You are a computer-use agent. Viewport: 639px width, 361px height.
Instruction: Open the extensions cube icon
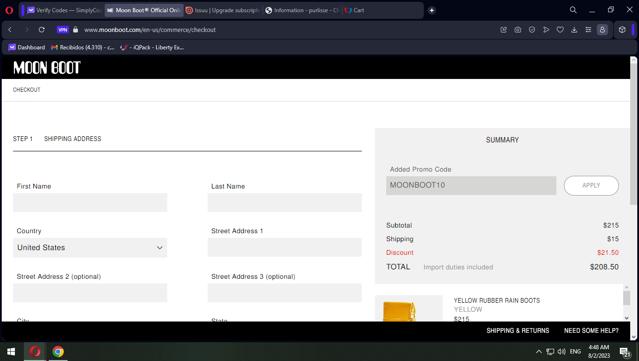pos(622,30)
